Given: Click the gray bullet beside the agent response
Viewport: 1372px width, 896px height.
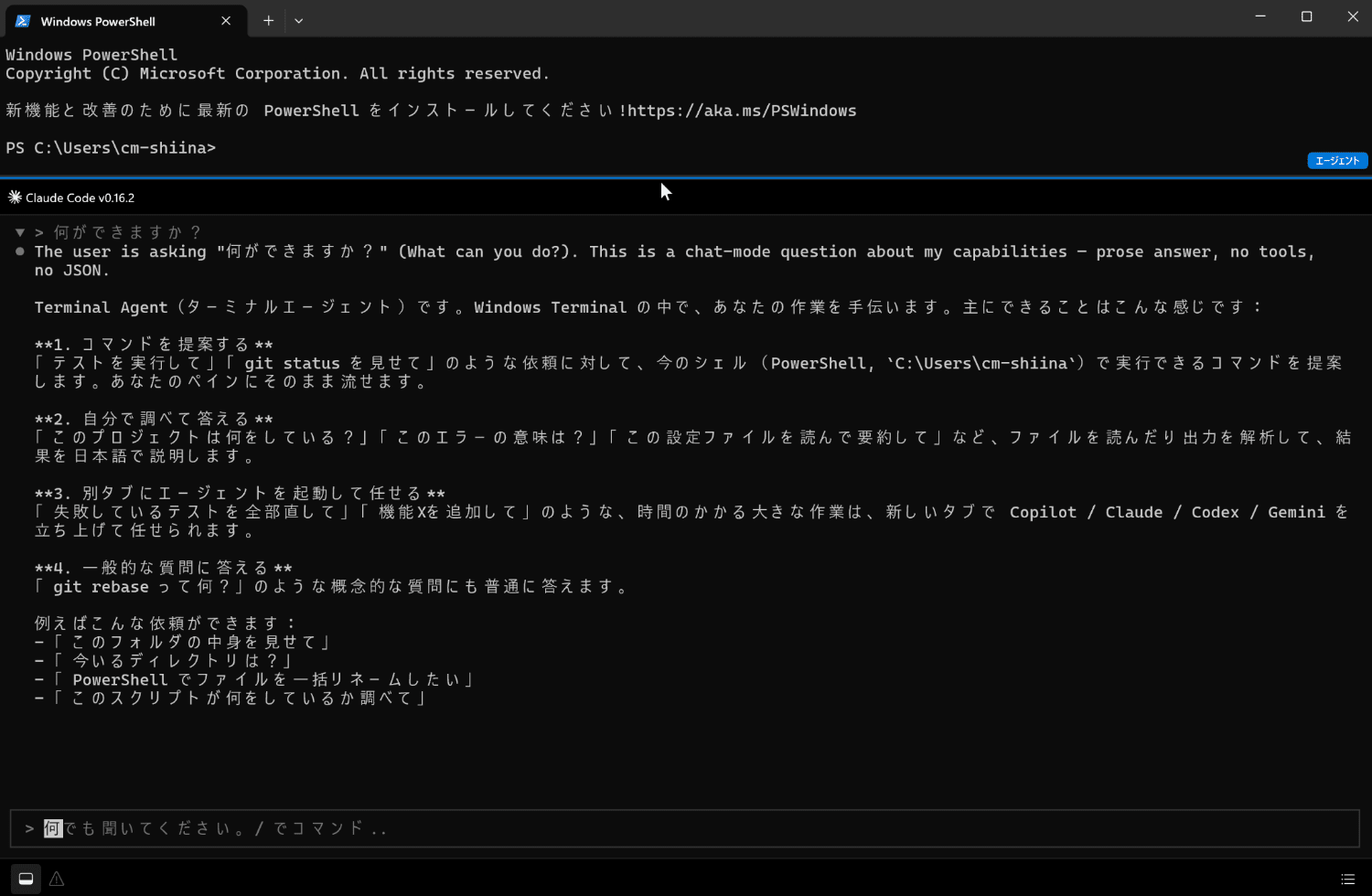Looking at the screenshot, I should [20, 251].
